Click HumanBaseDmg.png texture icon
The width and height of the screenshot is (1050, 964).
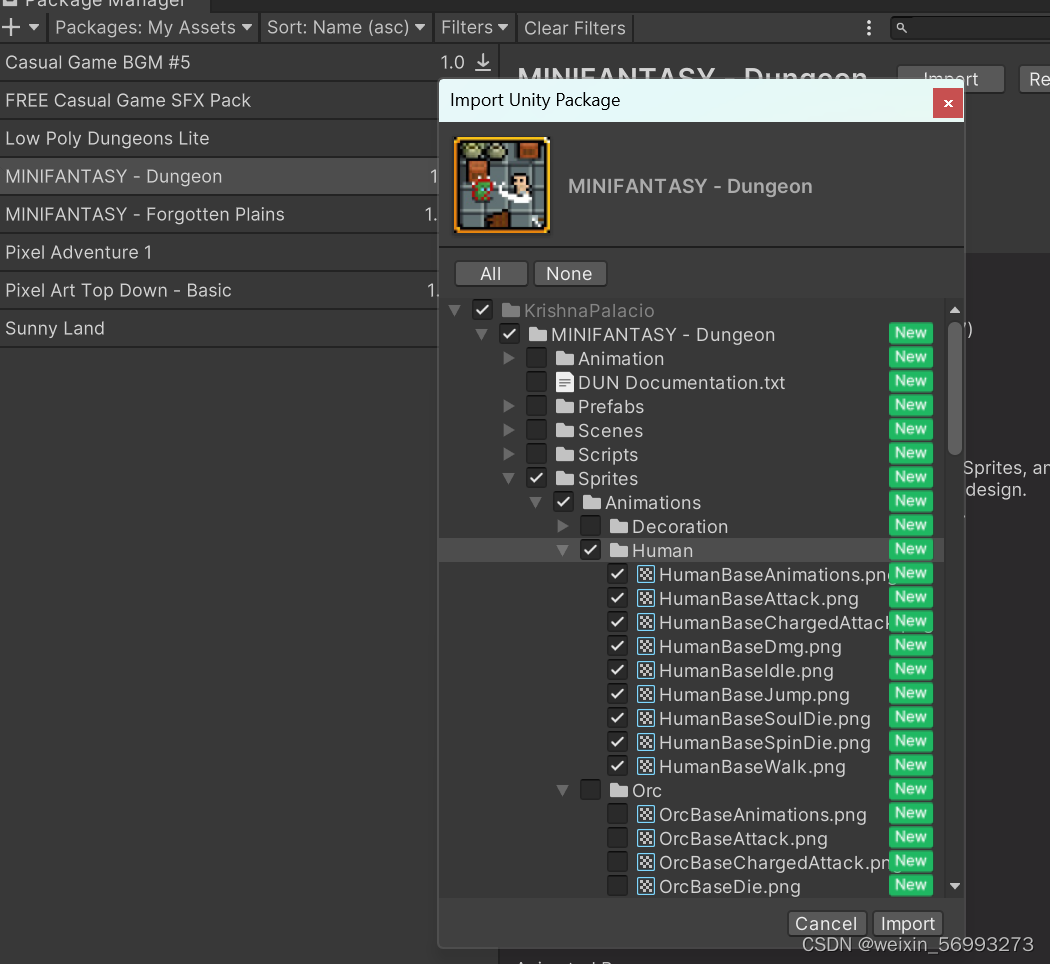click(x=646, y=646)
